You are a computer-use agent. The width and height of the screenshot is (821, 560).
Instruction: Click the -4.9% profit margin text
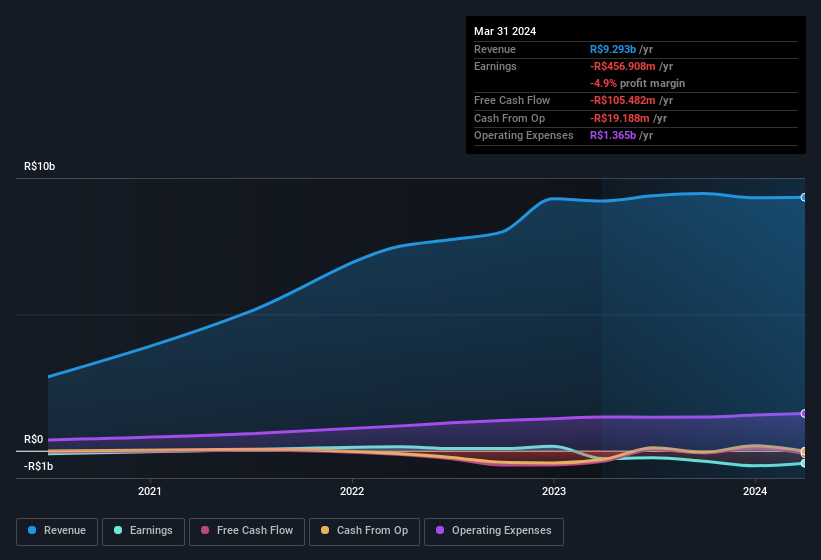click(x=637, y=83)
